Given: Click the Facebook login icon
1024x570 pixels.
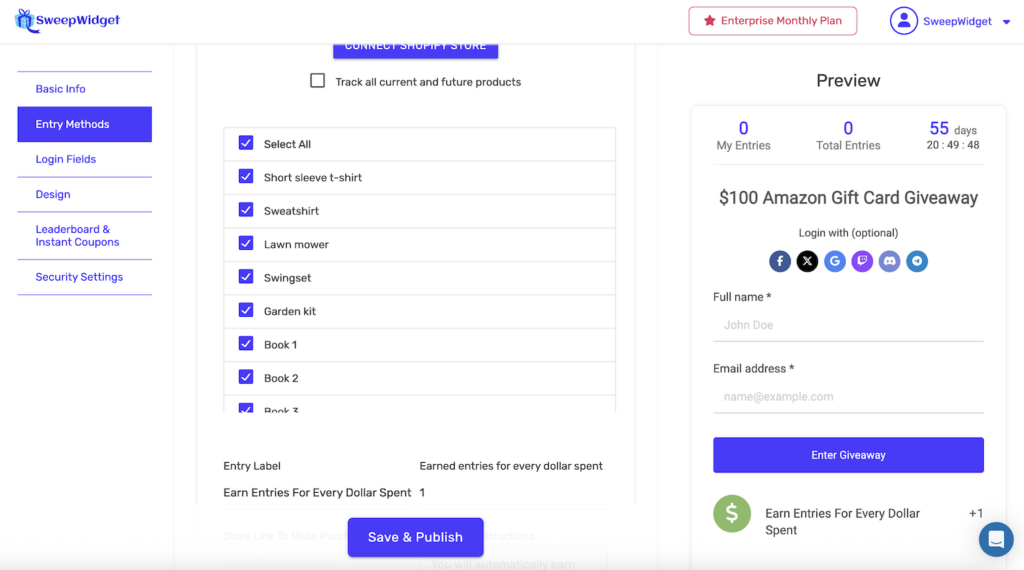Looking at the screenshot, I should point(780,261).
